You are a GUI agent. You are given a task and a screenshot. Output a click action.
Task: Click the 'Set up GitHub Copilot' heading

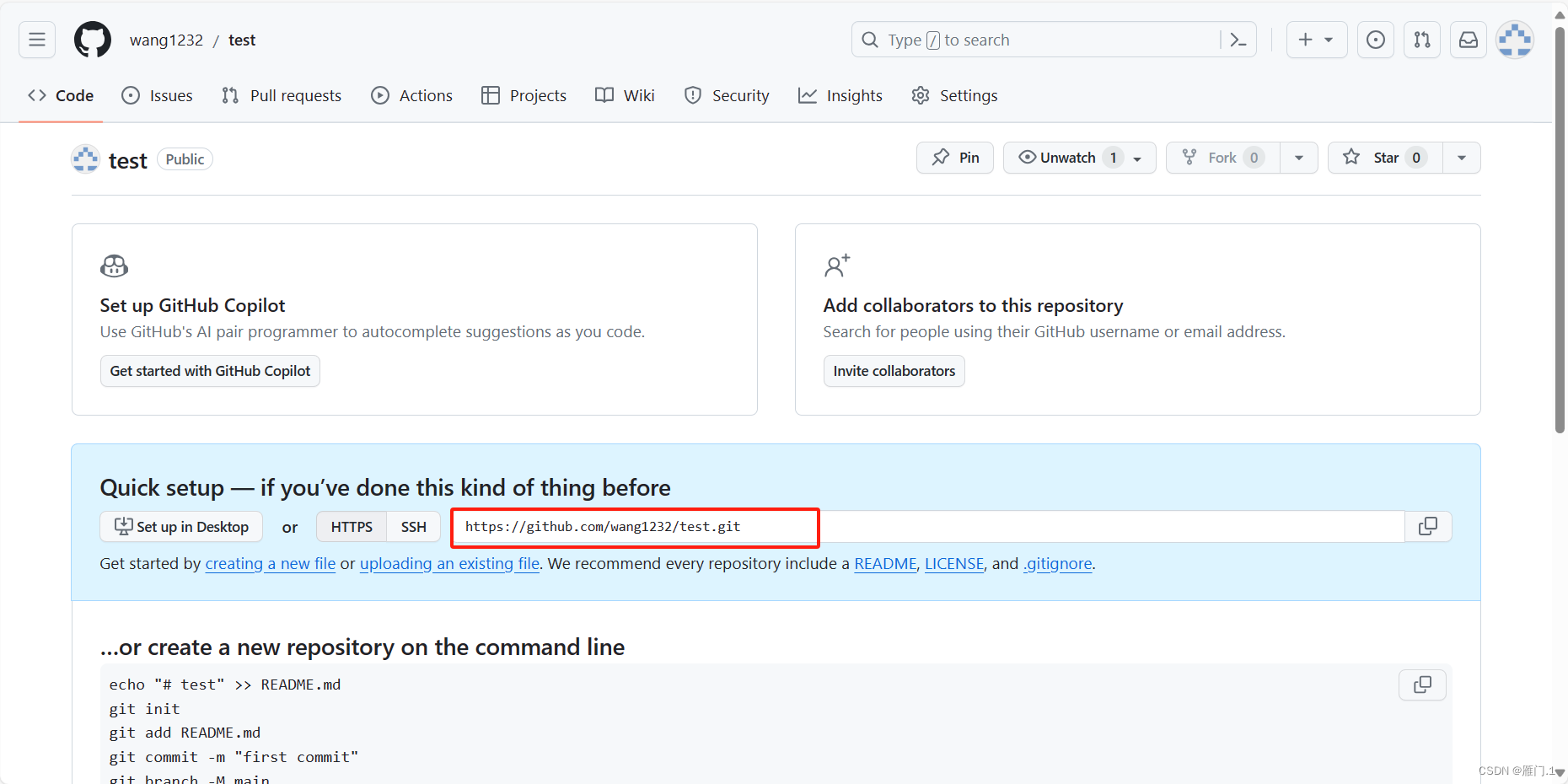click(x=192, y=305)
